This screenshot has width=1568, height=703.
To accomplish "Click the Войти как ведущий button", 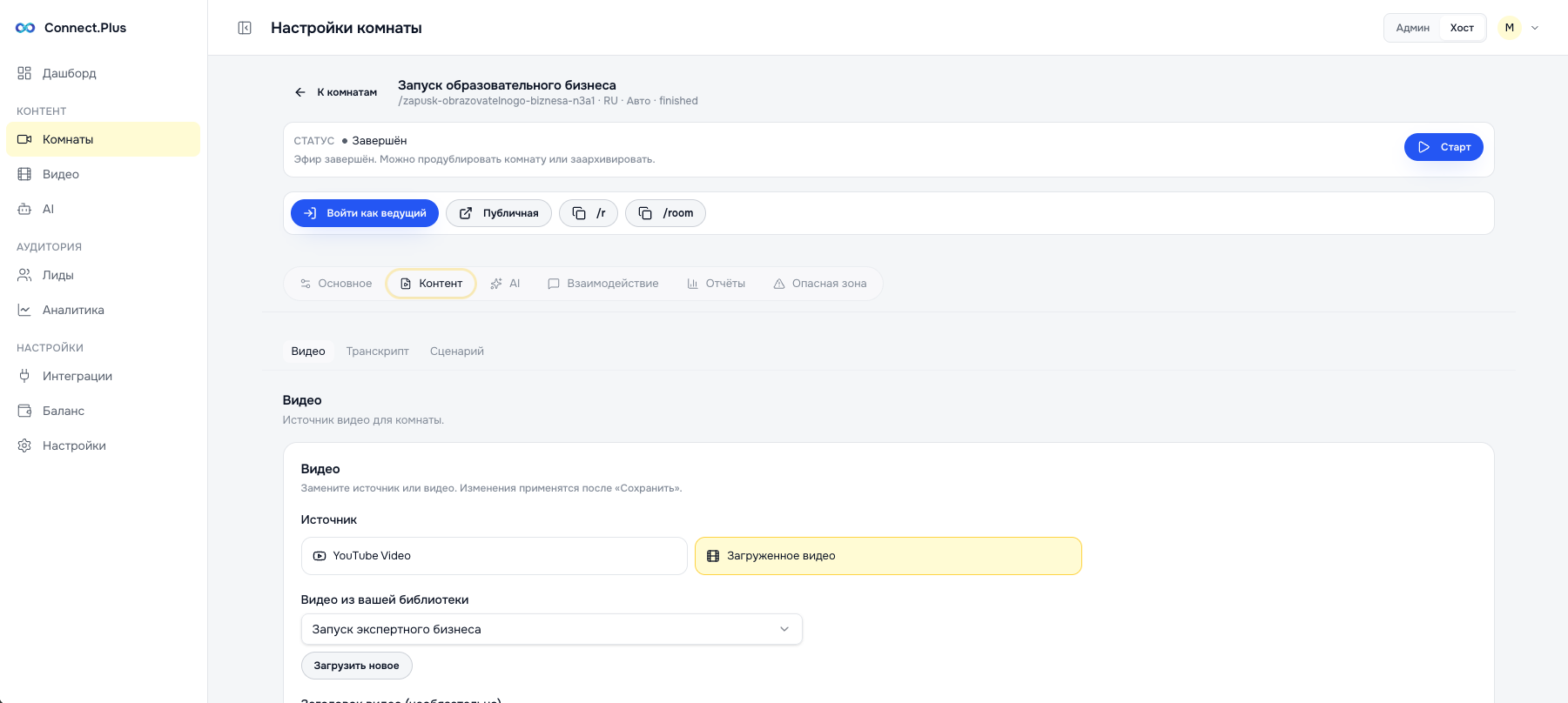I will 365,213.
